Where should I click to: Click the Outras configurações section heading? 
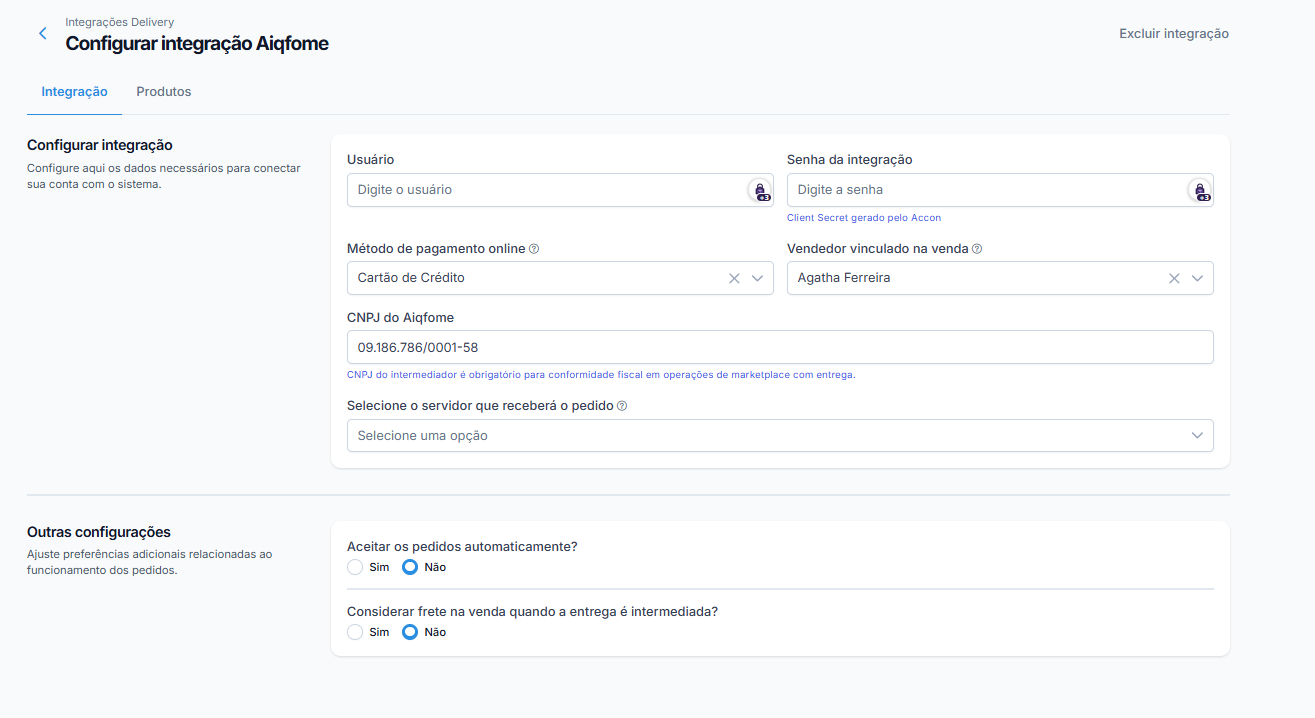click(x=99, y=532)
